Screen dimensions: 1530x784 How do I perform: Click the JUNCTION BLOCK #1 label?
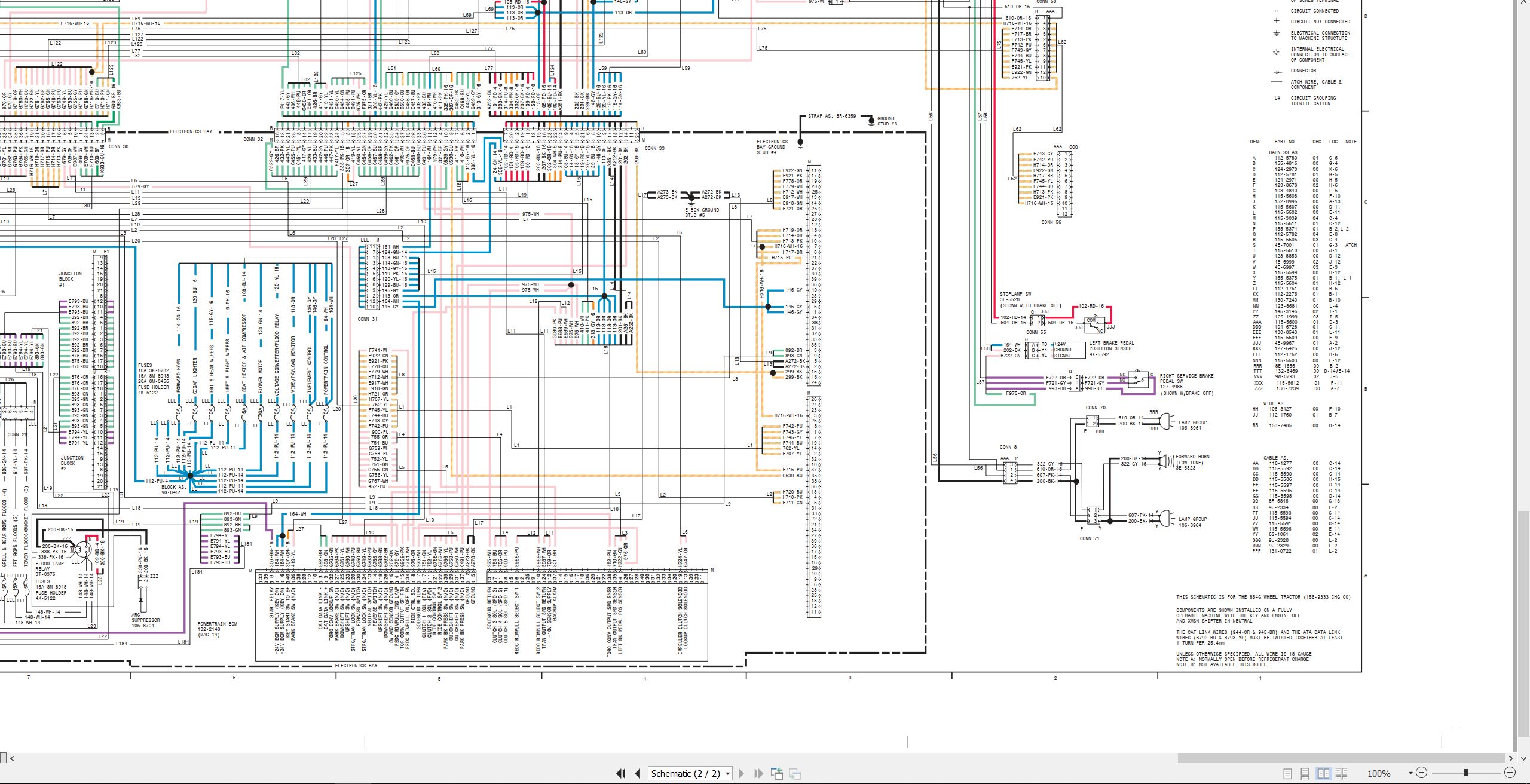(x=70, y=279)
